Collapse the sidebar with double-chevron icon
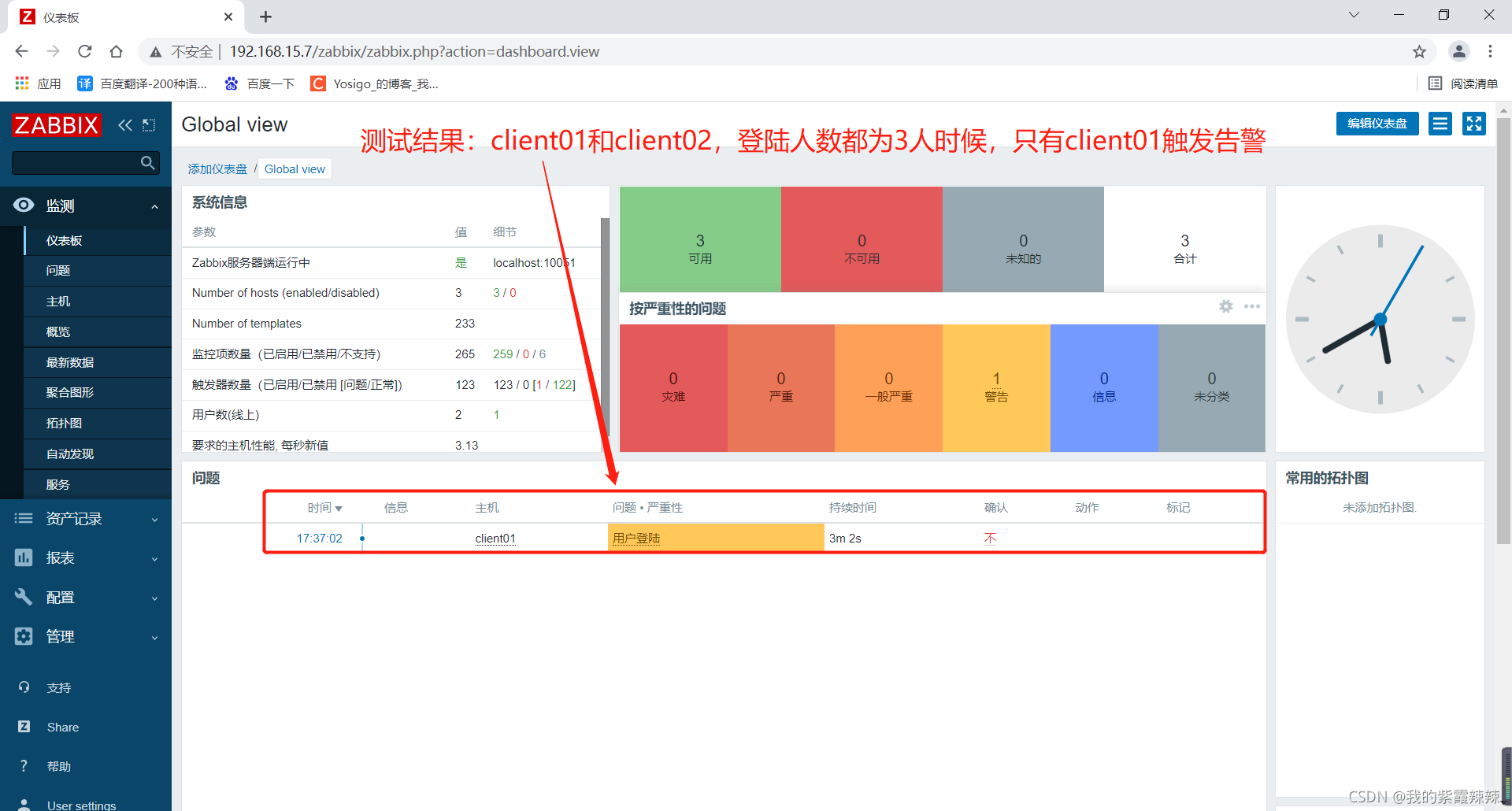 click(x=124, y=124)
